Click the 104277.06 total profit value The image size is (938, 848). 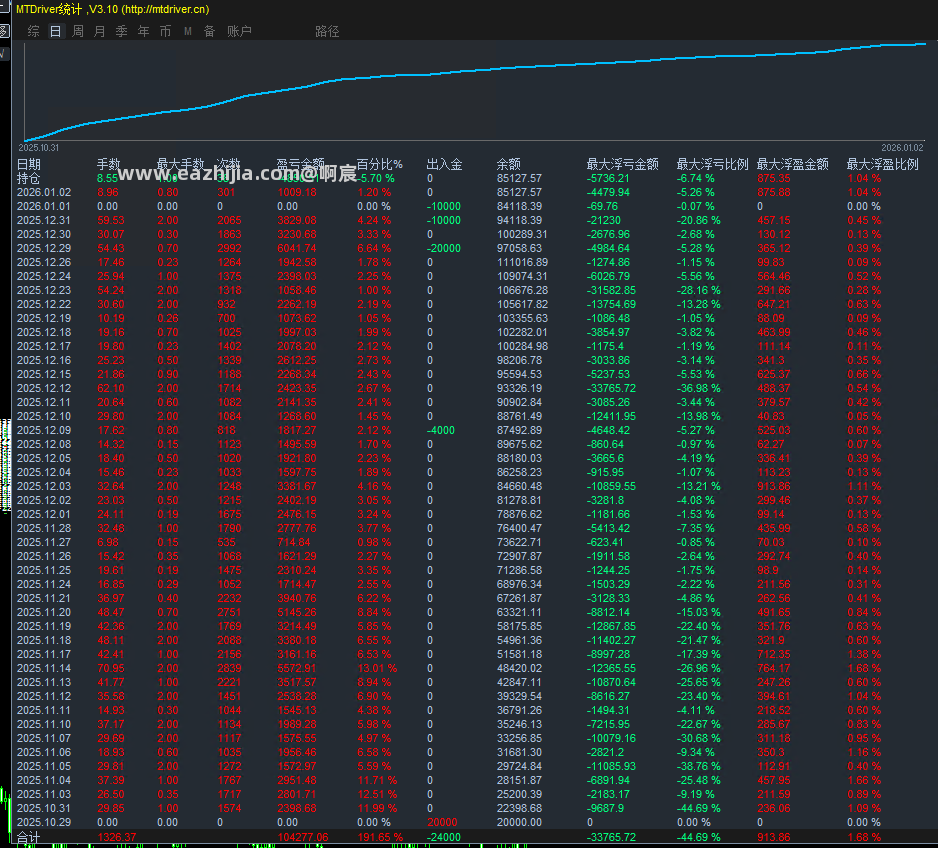(x=303, y=837)
